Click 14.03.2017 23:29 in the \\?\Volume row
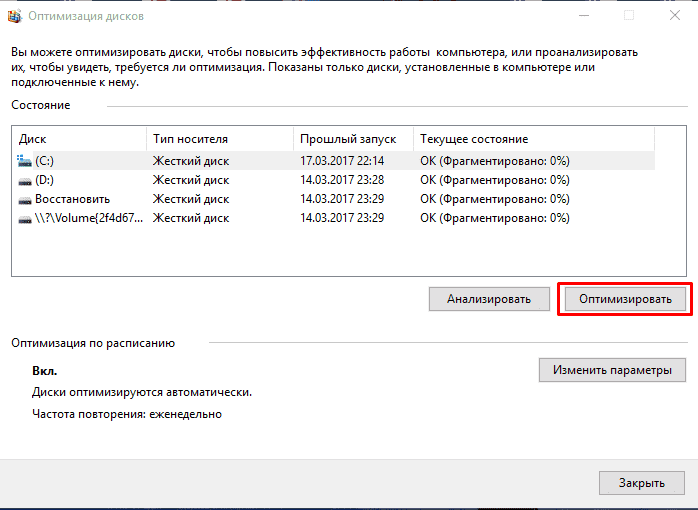The image size is (698, 510). pos(342,218)
